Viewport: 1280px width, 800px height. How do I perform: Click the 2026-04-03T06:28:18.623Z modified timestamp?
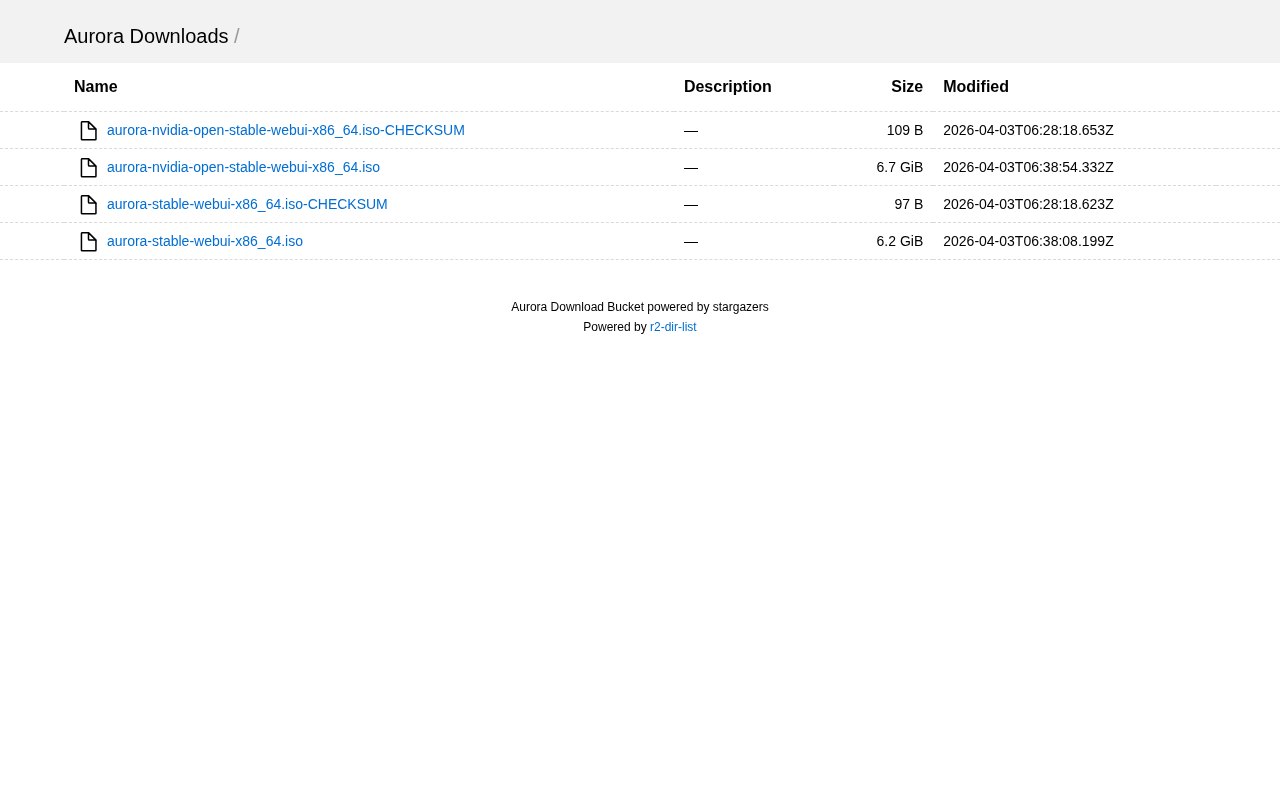[x=1028, y=204]
